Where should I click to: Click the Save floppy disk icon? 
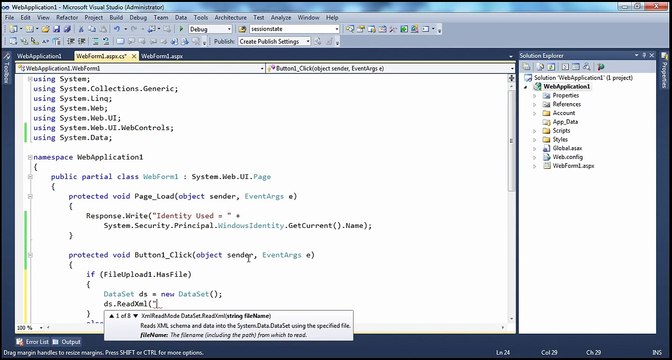coord(56,29)
